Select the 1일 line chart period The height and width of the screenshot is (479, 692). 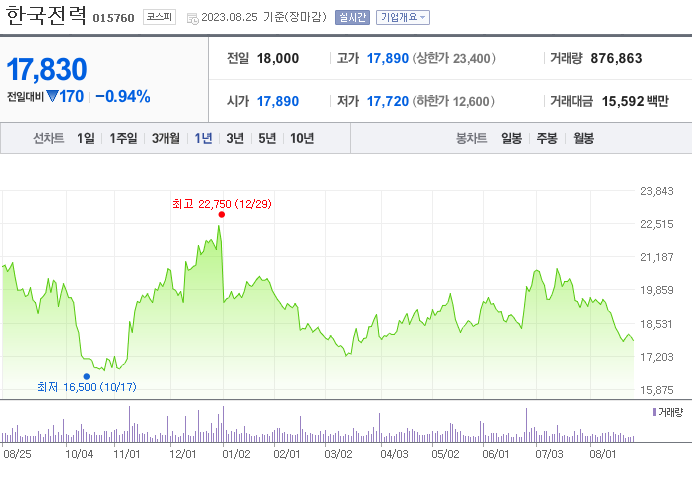pos(86,138)
